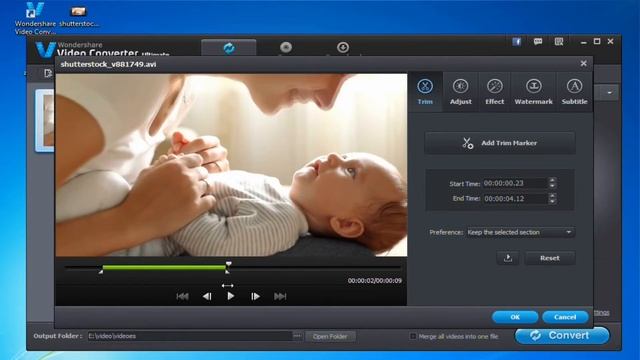Open the Convert tab in main window
Image resolution: width=640 pixels, height=360 pixels.
(229, 48)
